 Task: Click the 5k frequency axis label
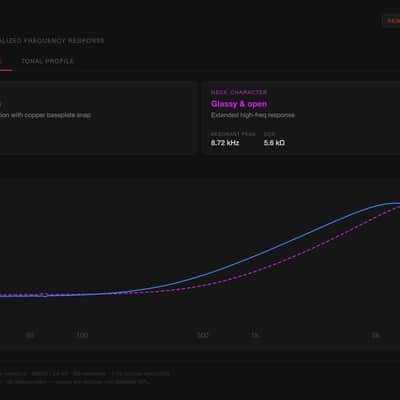tap(375, 335)
